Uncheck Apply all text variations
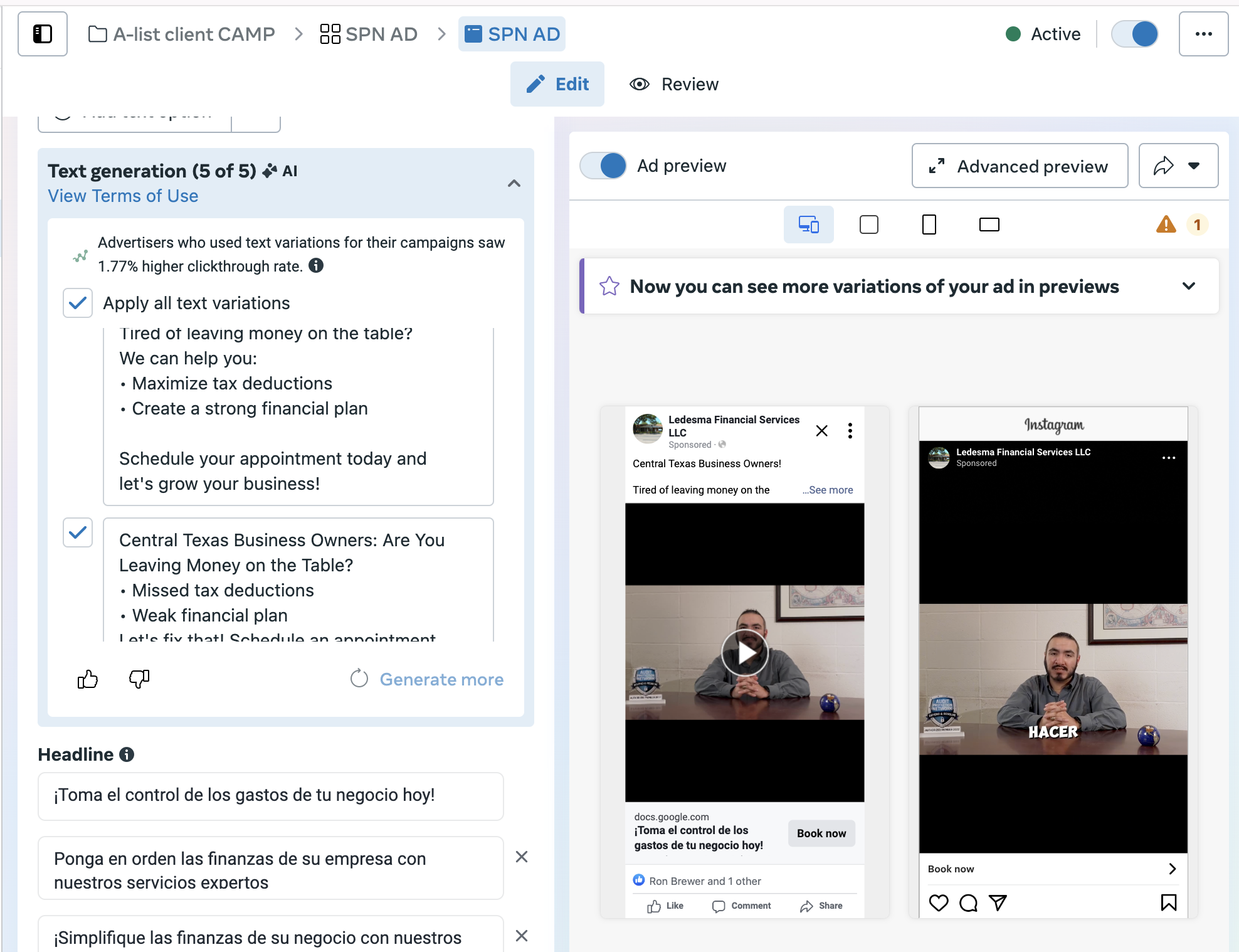This screenshot has height=952, width=1239. tap(78, 303)
